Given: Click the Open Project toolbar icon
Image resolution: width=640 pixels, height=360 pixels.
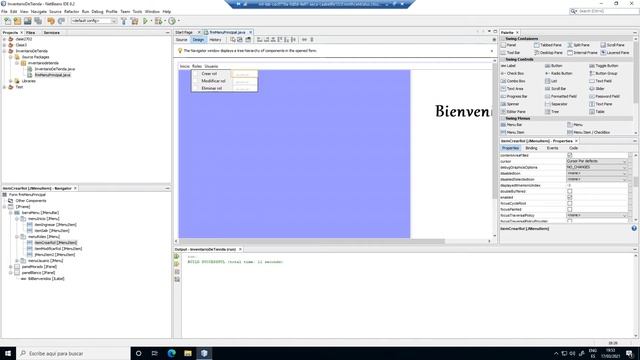Looking at the screenshot, I should pos(28,21).
